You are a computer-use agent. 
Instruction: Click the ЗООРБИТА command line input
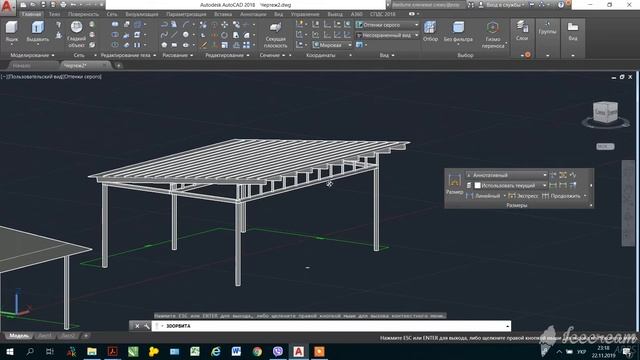point(331,326)
